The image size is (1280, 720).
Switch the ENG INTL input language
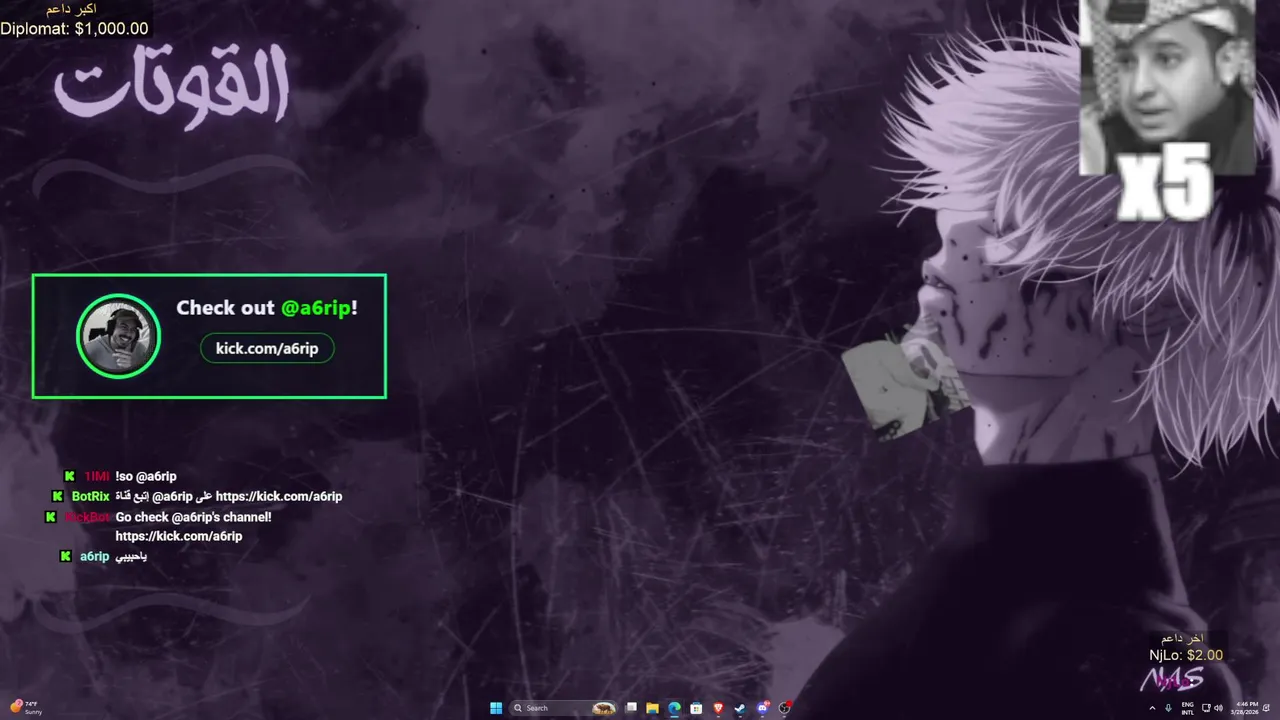(1188, 708)
